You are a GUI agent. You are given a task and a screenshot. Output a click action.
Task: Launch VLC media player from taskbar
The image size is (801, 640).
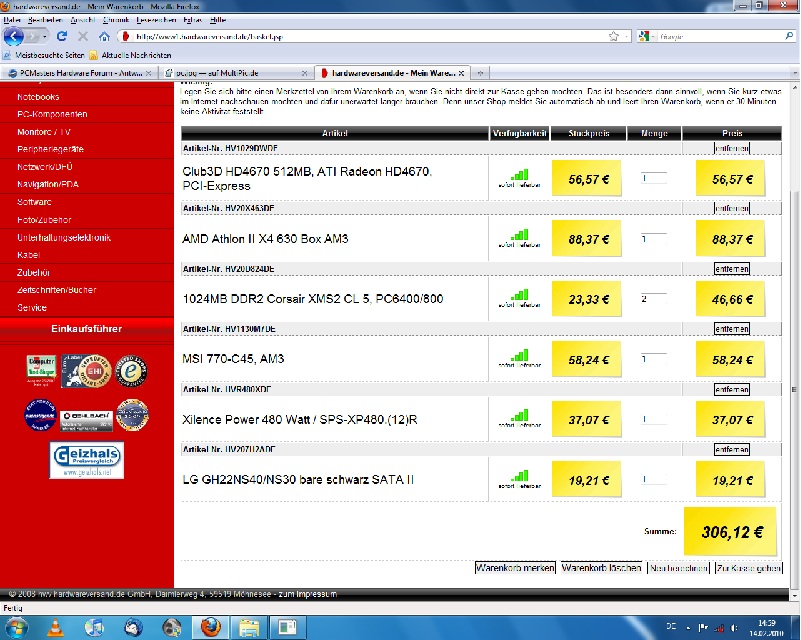55,628
